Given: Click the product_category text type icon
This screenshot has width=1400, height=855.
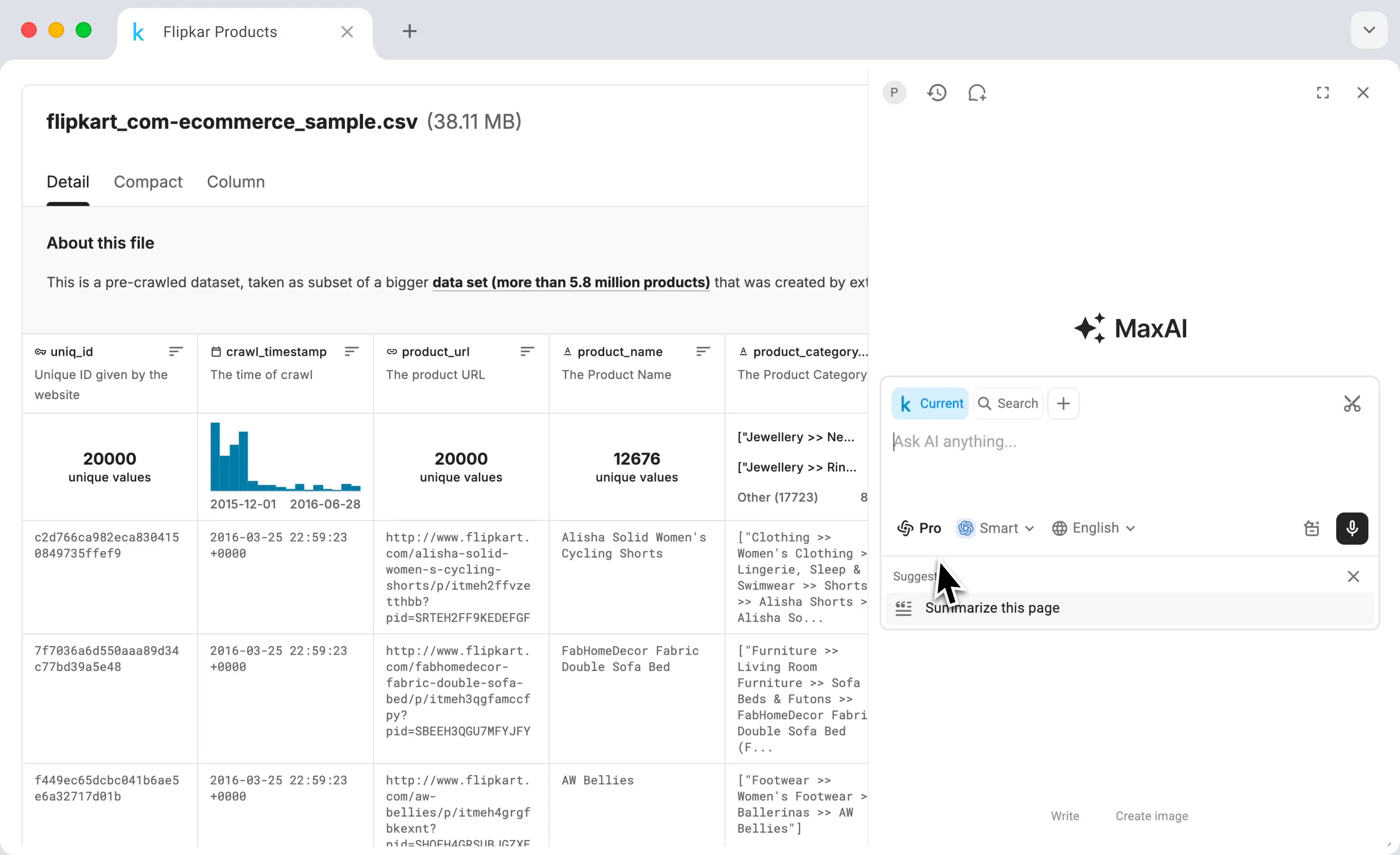Looking at the screenshot, I should (742, 352).
